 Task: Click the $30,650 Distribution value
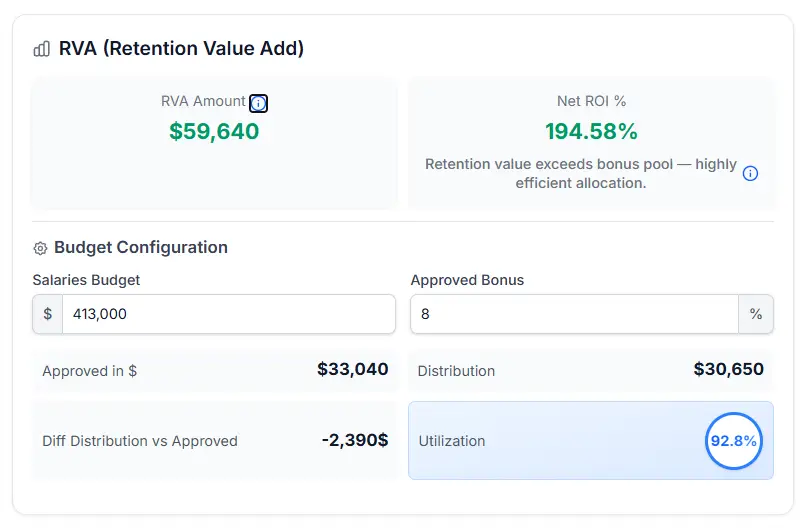(x=728, y=370)
